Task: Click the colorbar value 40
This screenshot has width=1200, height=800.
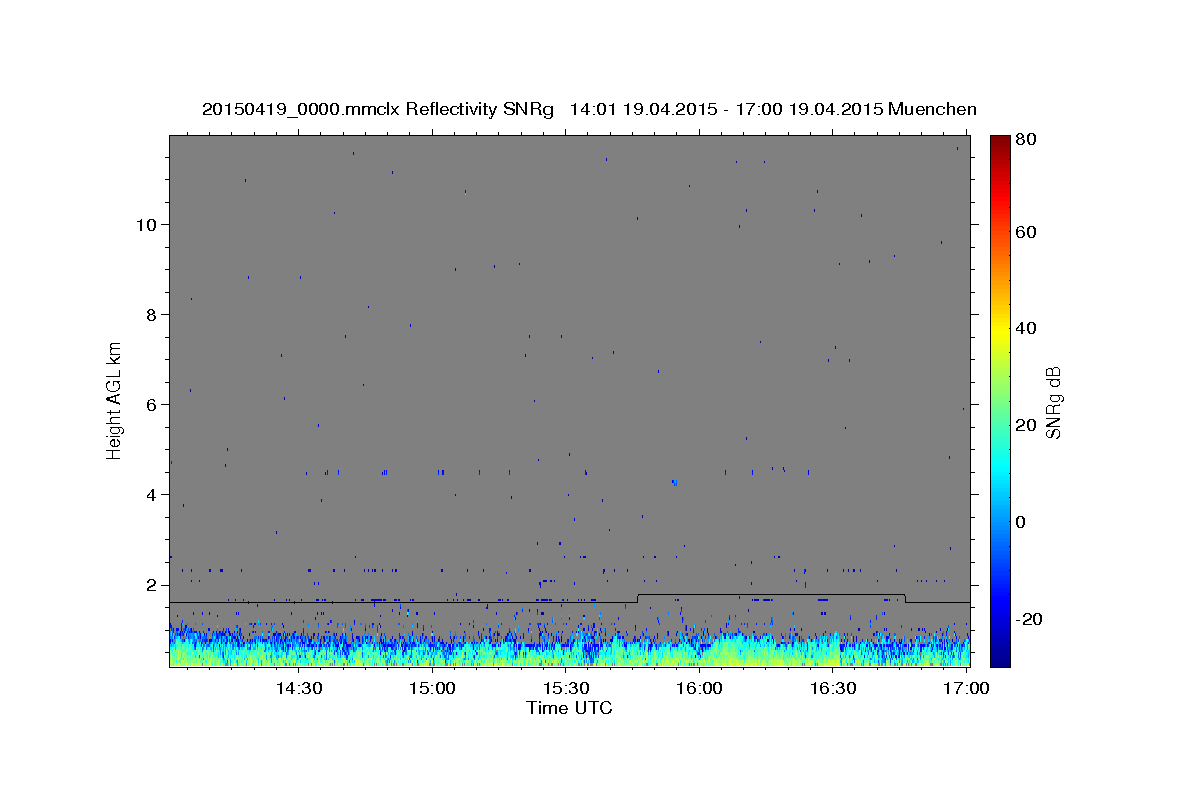Action: [1027, 328]
